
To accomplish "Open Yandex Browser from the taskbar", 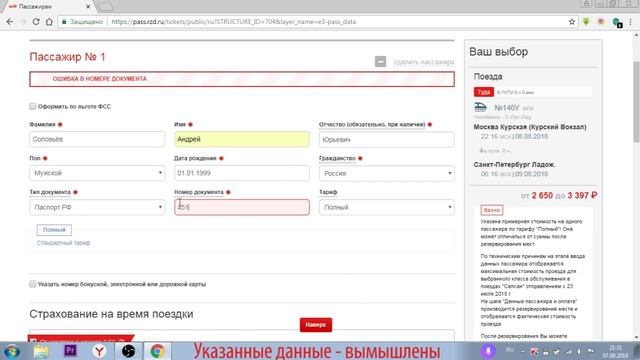I will coord(99,351).
